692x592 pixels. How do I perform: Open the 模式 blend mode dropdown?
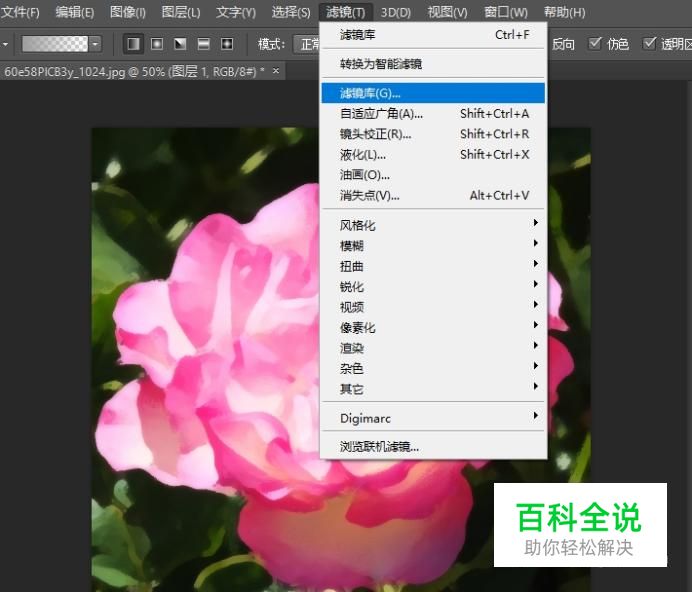[x=307, y=44]
